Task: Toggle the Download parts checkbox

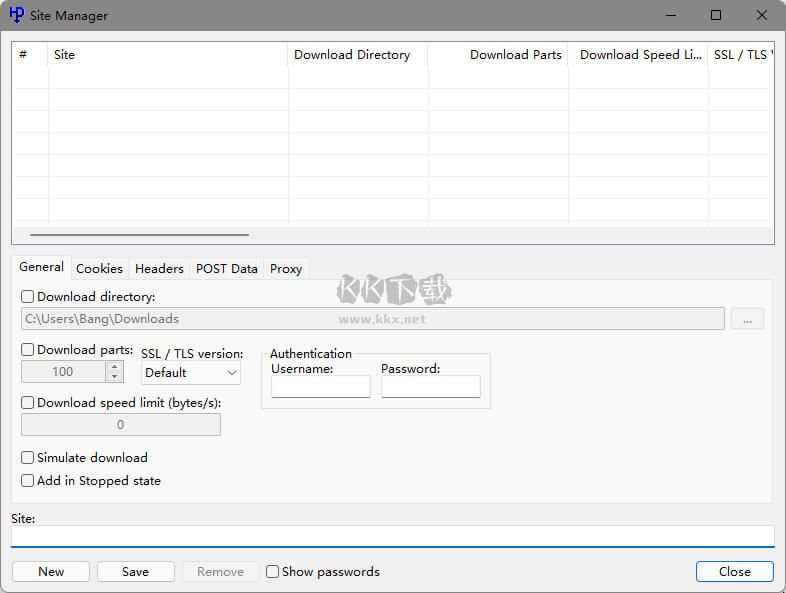Action: coord(28,350)
